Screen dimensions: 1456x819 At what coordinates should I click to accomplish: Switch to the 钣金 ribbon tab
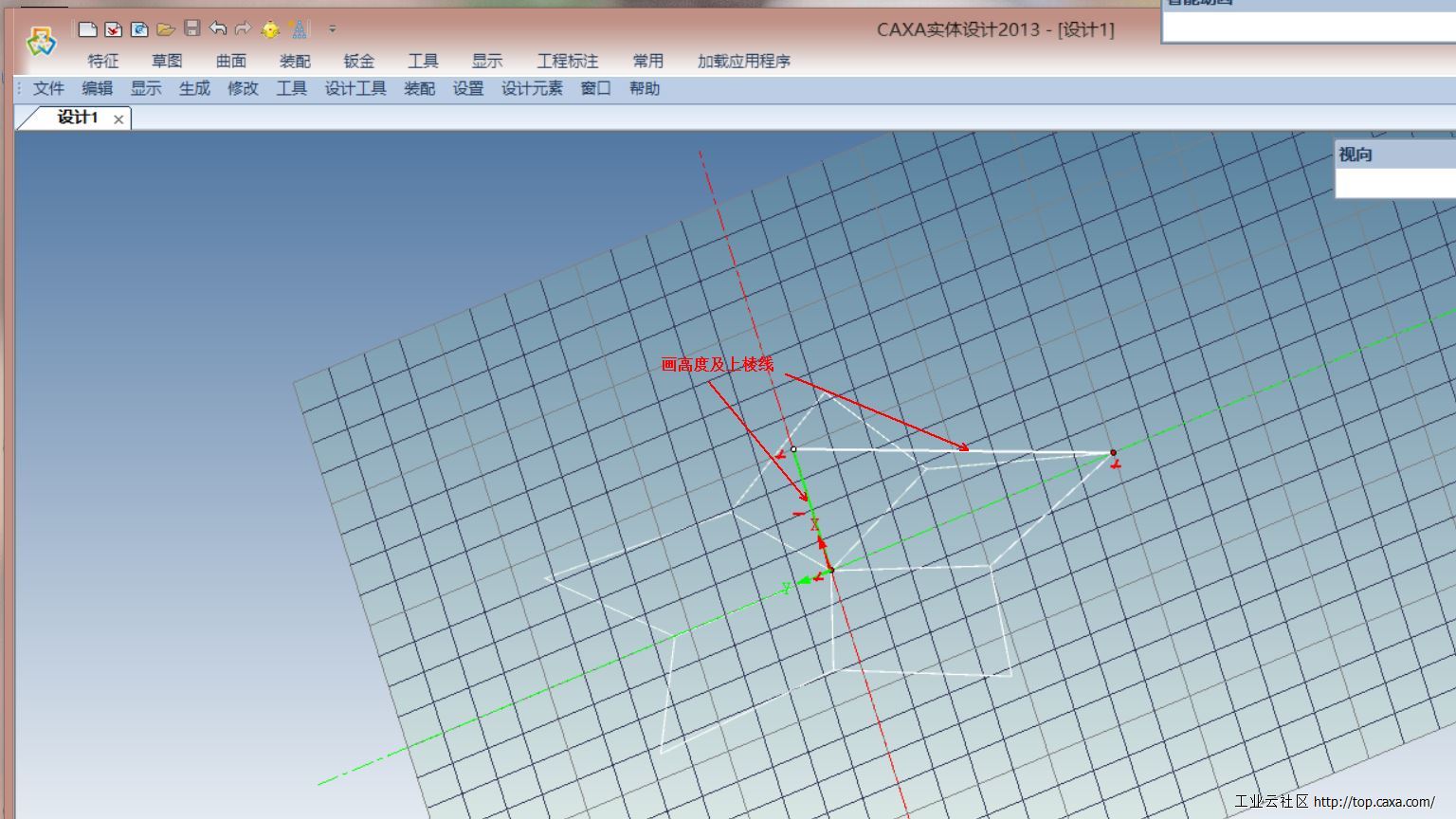tap(359, 61)
